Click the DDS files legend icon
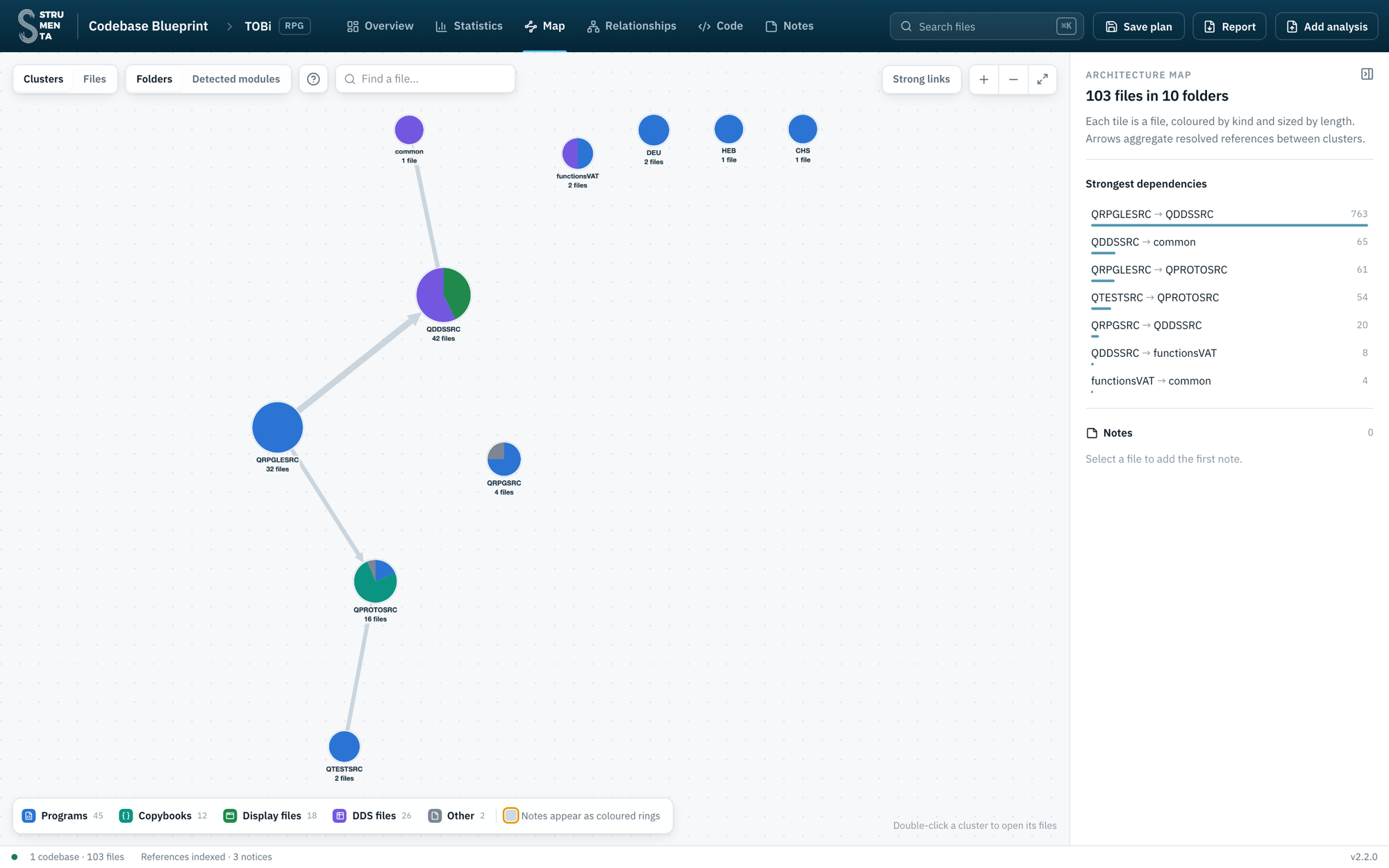 coord(340,816)
